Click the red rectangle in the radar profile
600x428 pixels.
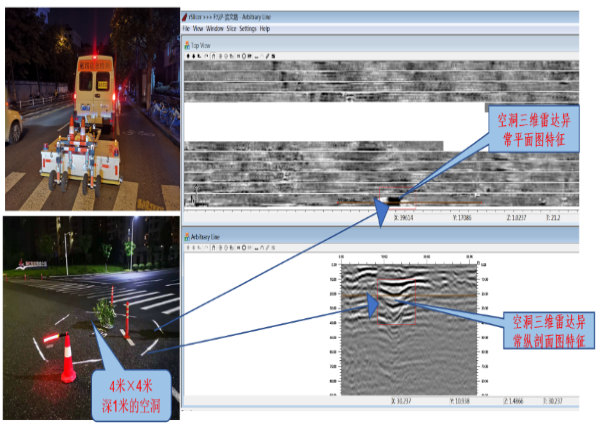click(x=395, y=324)
